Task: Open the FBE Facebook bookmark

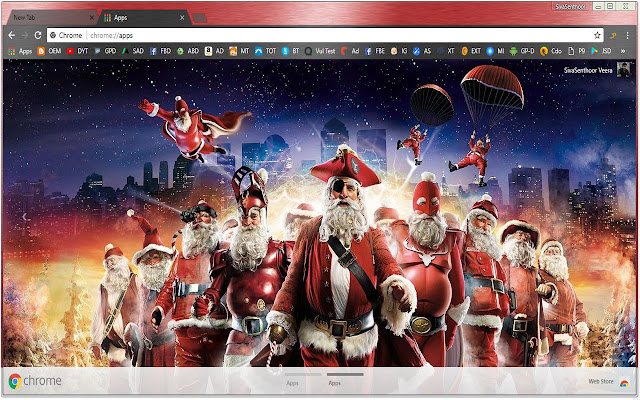Action: (375, 51)
